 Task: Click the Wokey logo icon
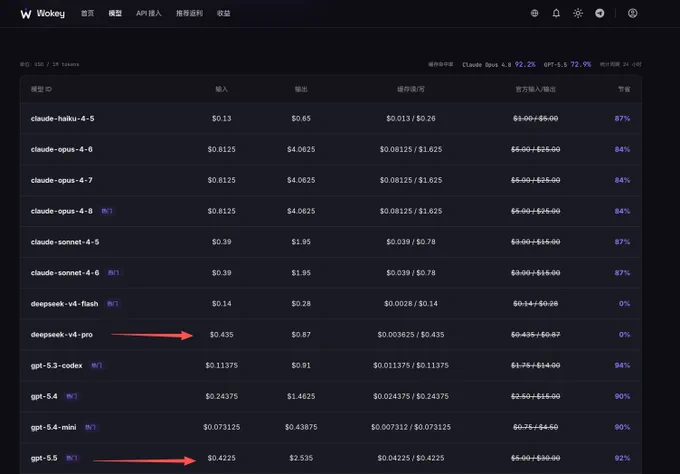pos(26,13)
